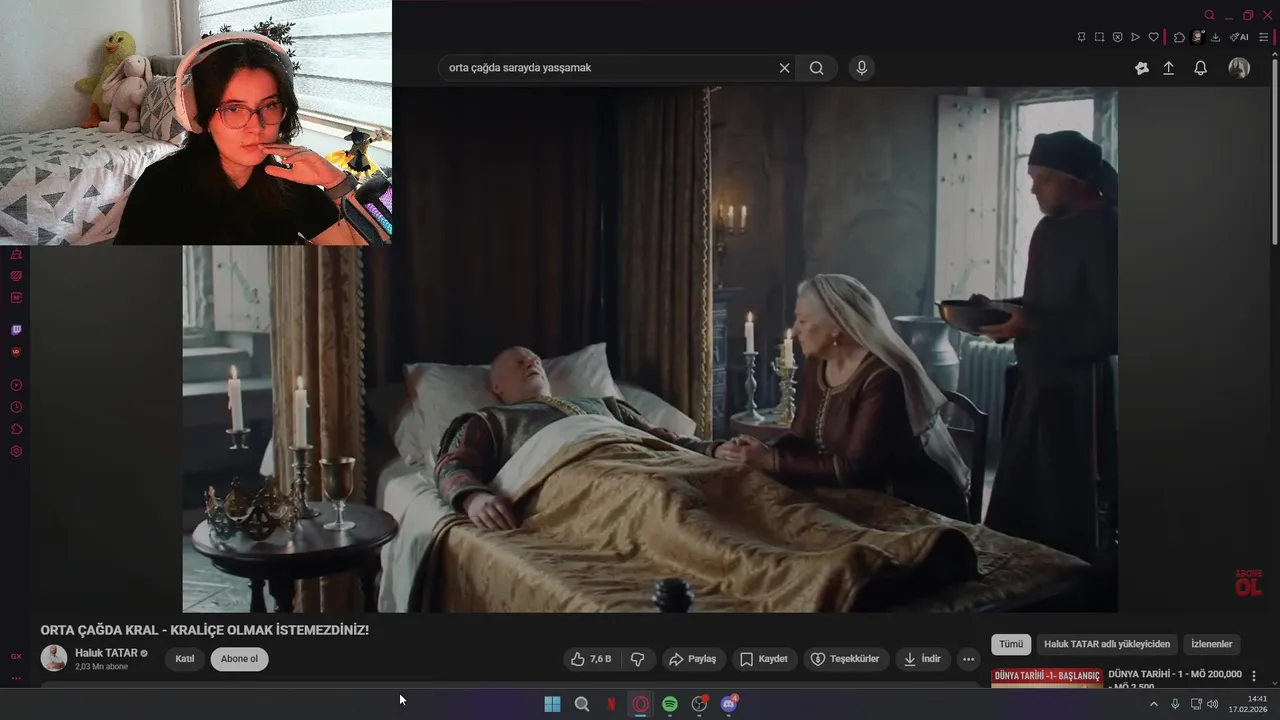Clear the YouTube search box text
Screen dimensions: 1280x720
[x=784, y=68]
